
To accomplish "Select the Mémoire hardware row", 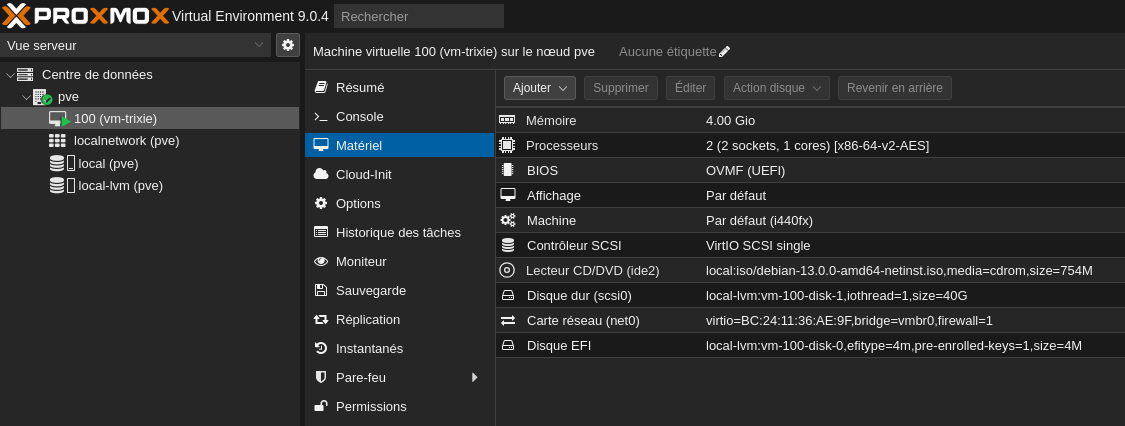I will (810, 120).
